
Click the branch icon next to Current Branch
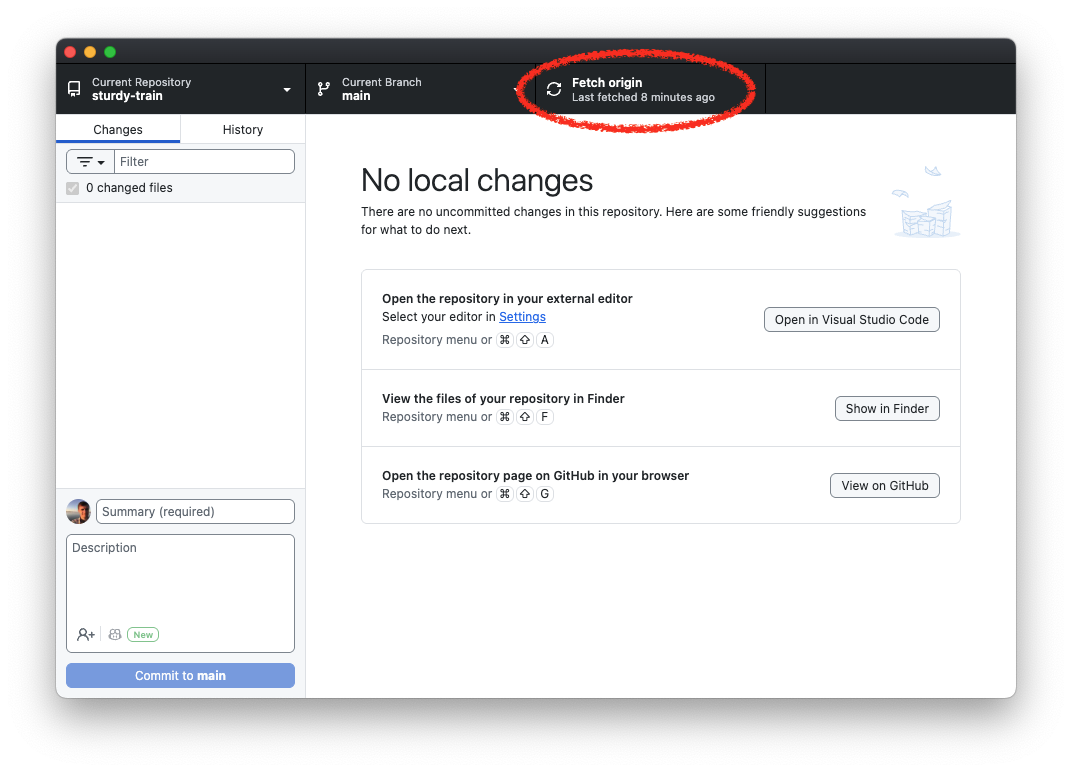pos(324,89)
